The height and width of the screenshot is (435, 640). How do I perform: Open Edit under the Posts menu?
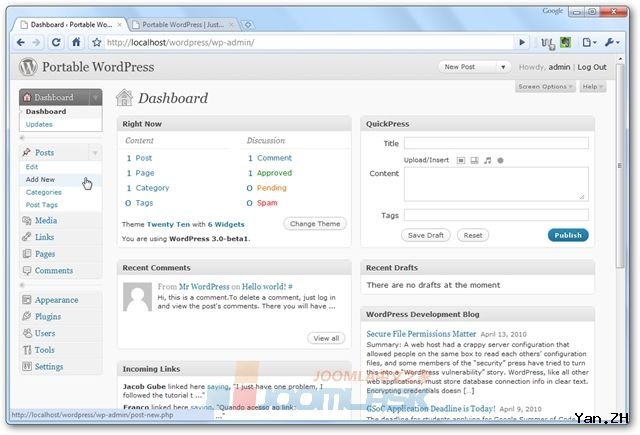(x=32, y=167)
